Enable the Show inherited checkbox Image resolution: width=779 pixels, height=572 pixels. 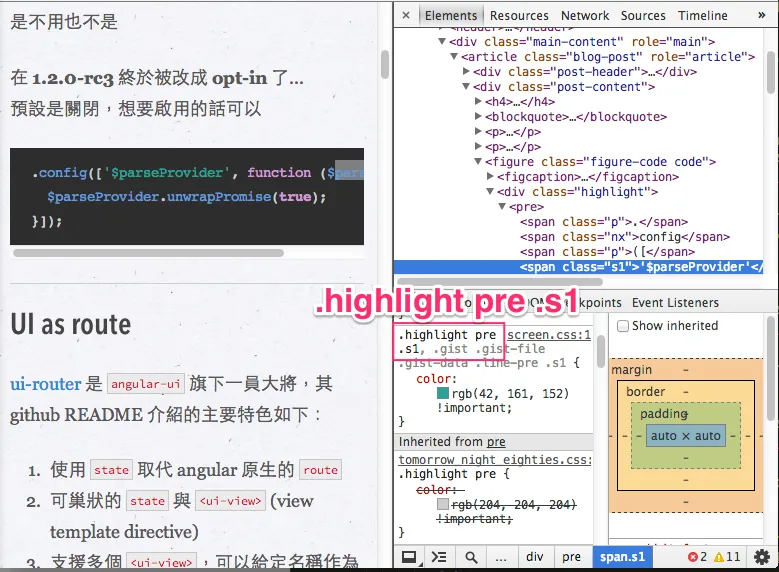(623, 326)
